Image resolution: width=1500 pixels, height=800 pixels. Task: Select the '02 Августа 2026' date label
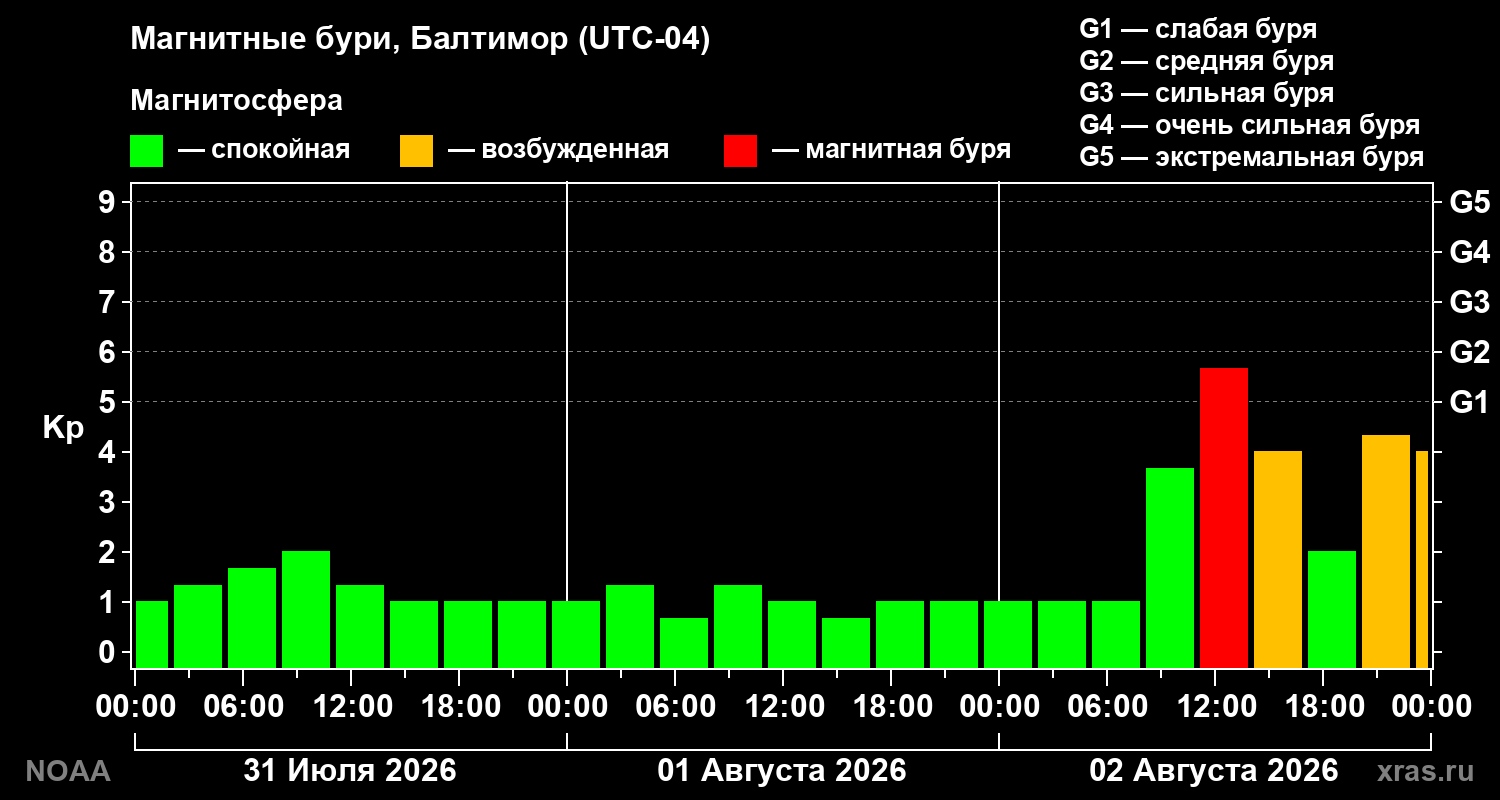point(1214,771)
